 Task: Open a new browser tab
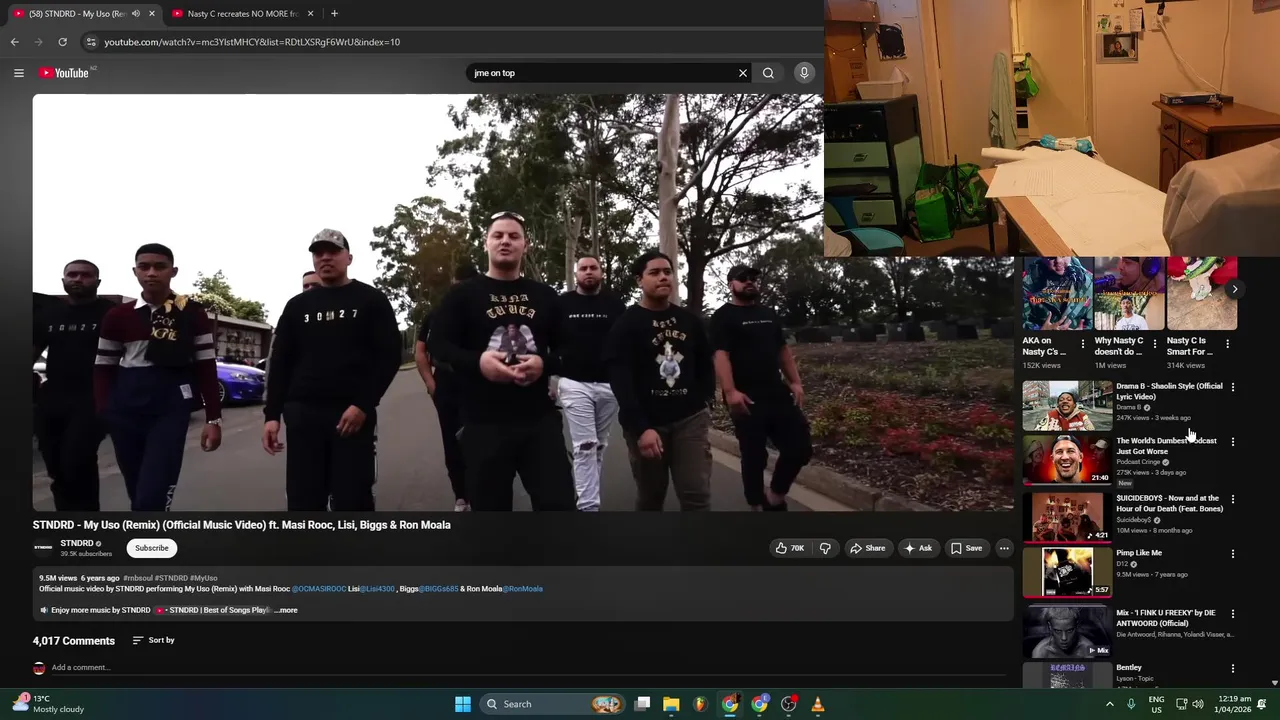[x=334, y=14]
